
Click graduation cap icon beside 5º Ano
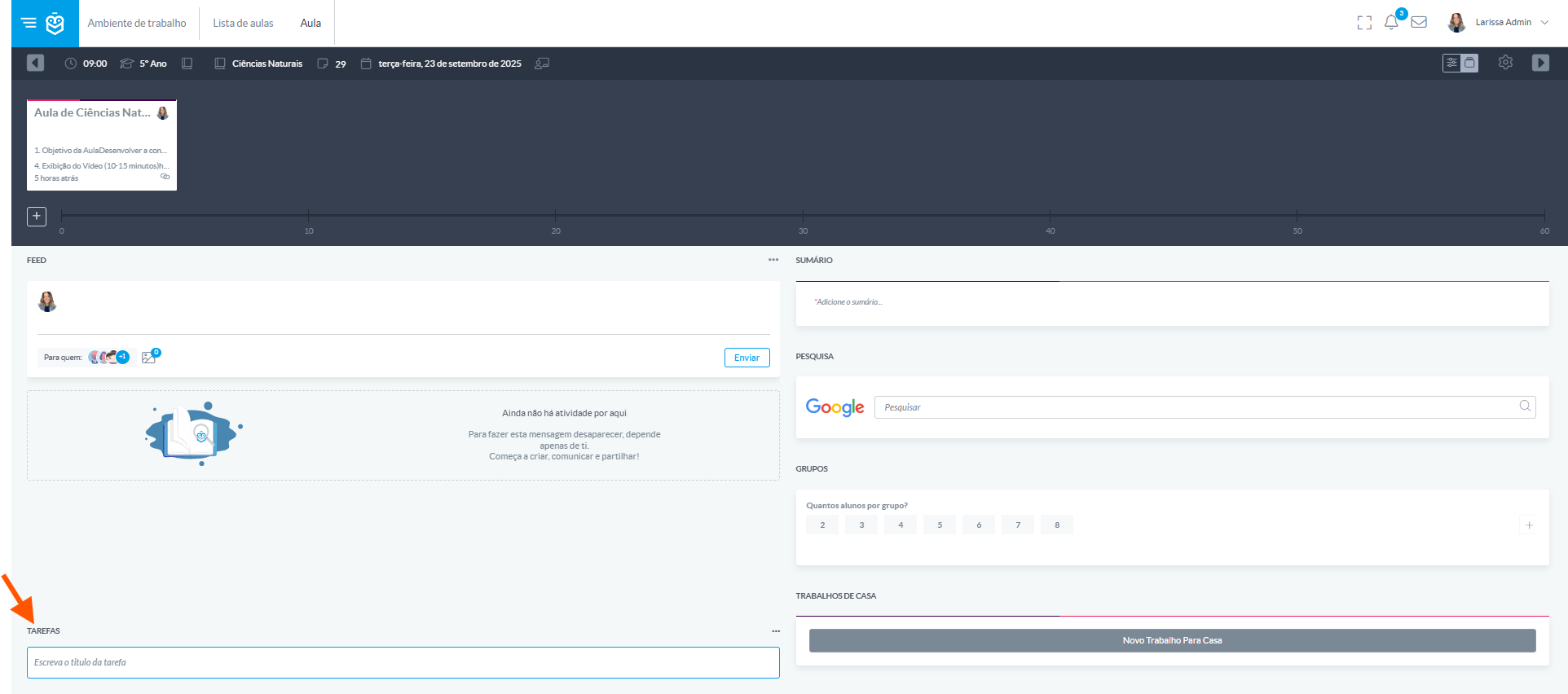point(127,64)
